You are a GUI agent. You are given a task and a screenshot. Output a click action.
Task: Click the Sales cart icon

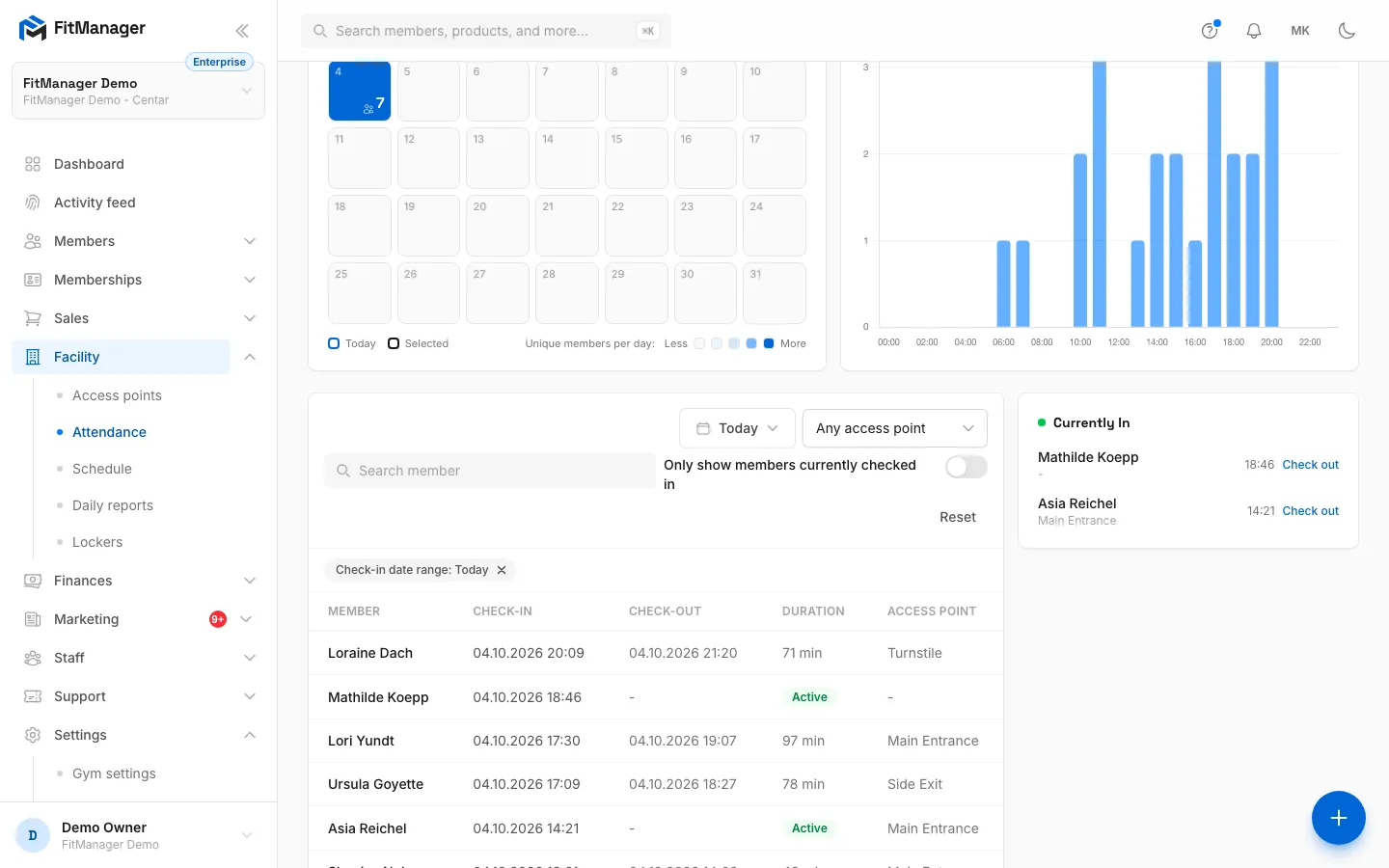click(x=33, y=318)
